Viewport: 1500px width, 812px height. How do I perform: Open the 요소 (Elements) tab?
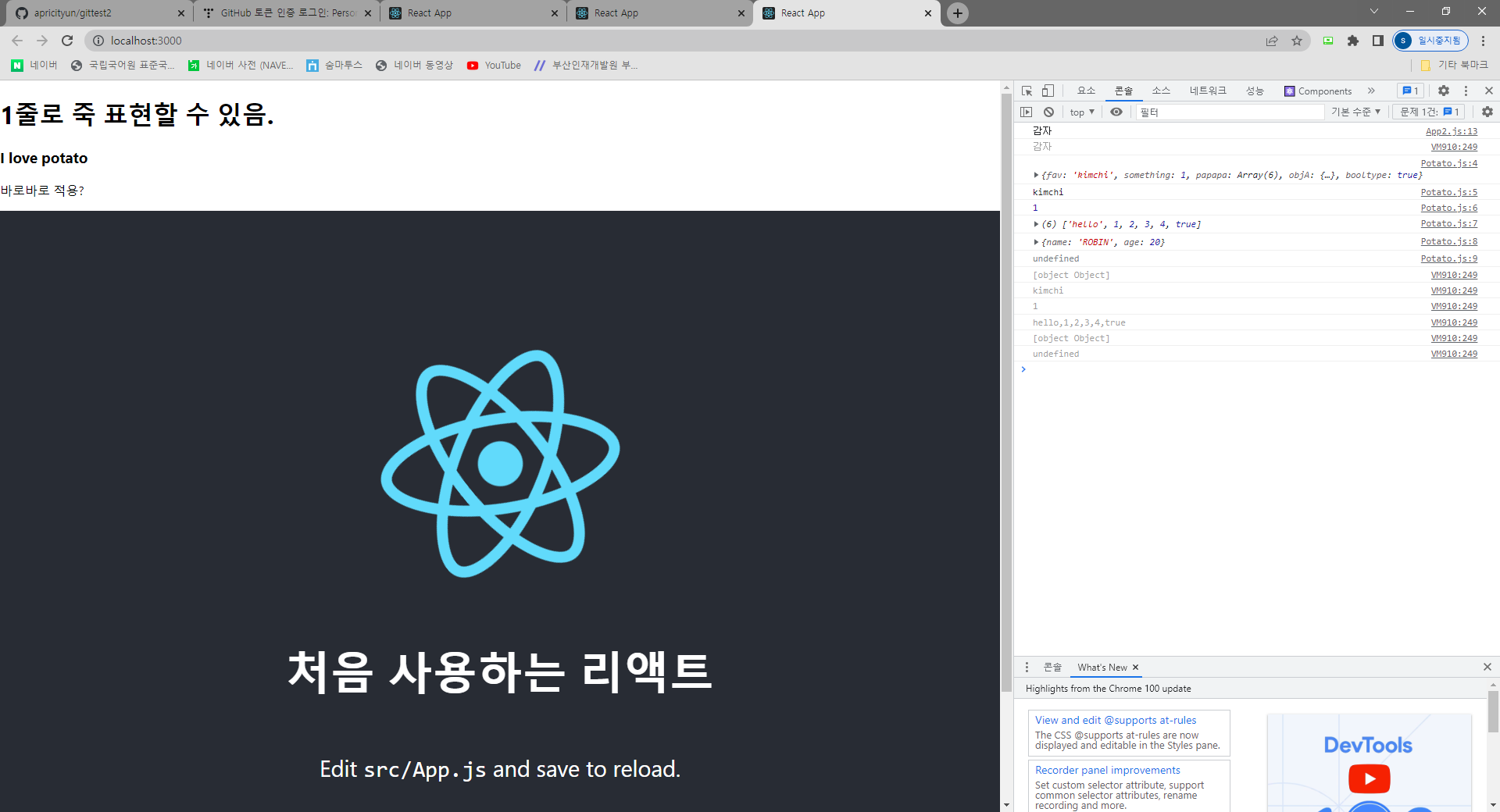tap(1086, 91)
